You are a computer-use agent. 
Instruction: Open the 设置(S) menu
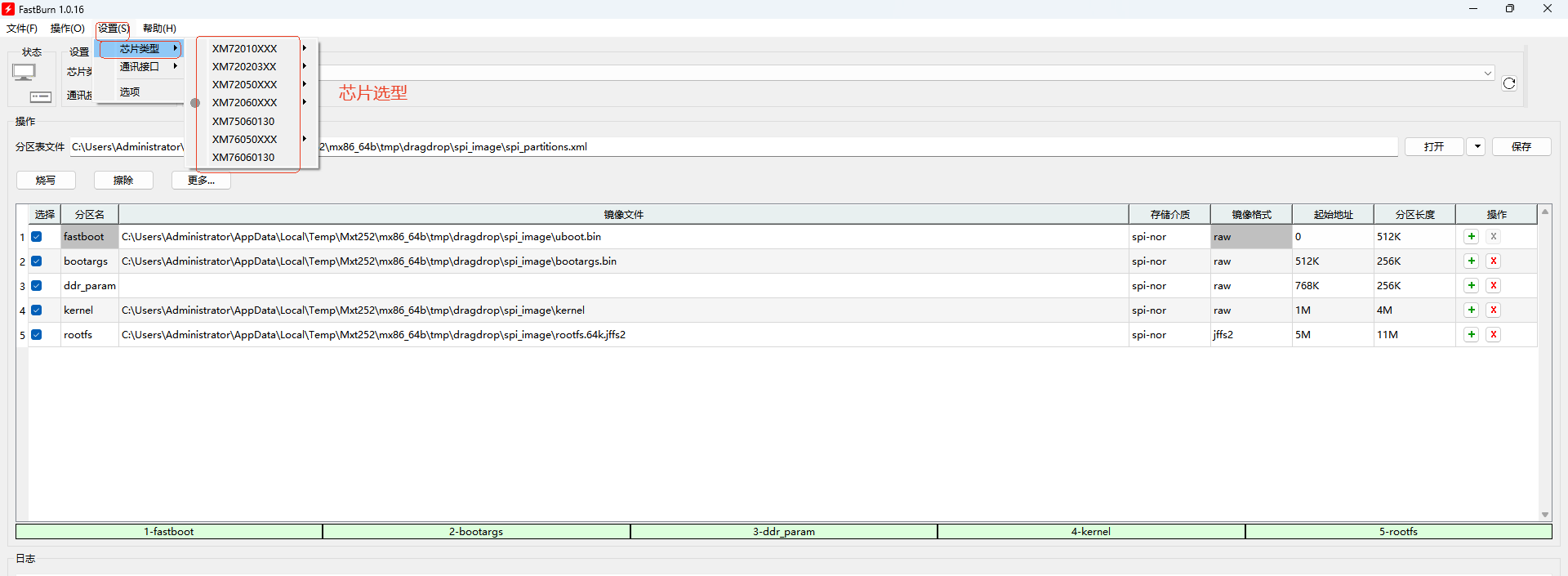pos(114,29)
